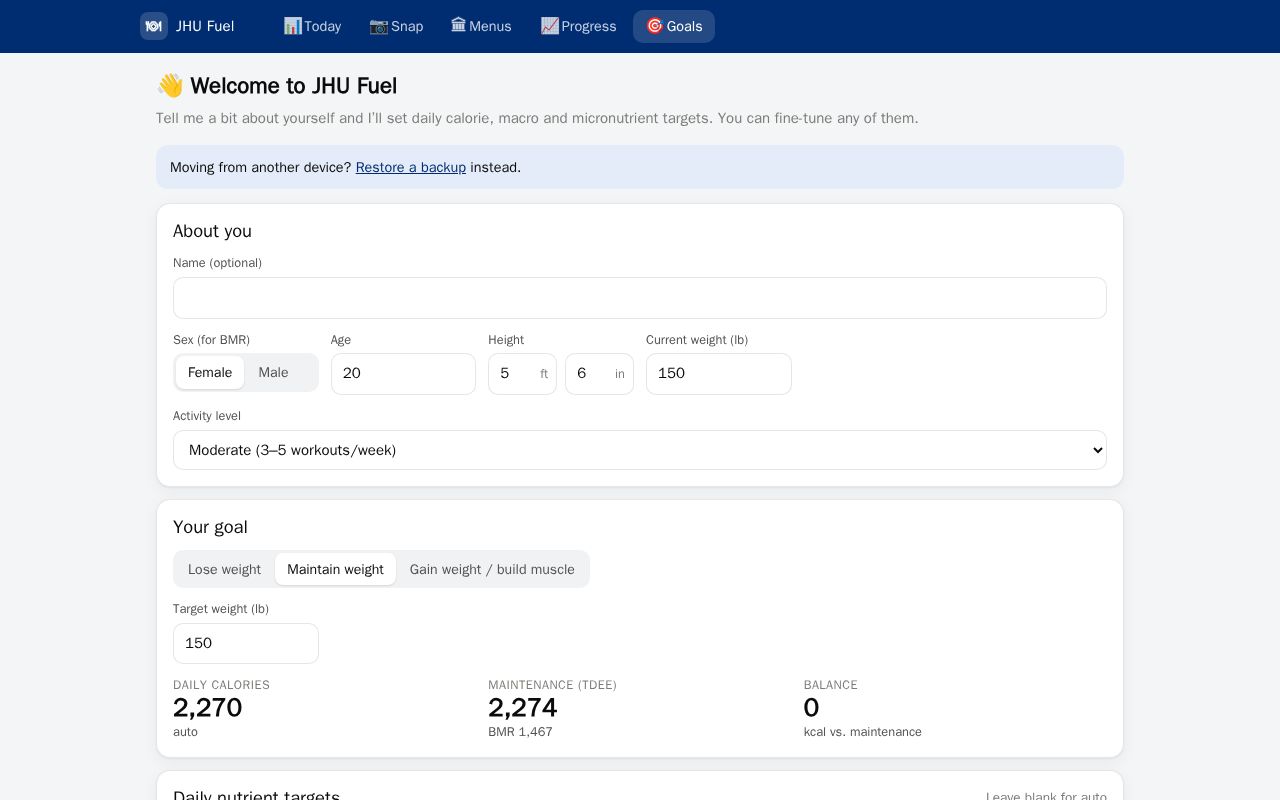Select Female for sex
The height and width of the screenshot is (800, 1280).
coord(210,372)
